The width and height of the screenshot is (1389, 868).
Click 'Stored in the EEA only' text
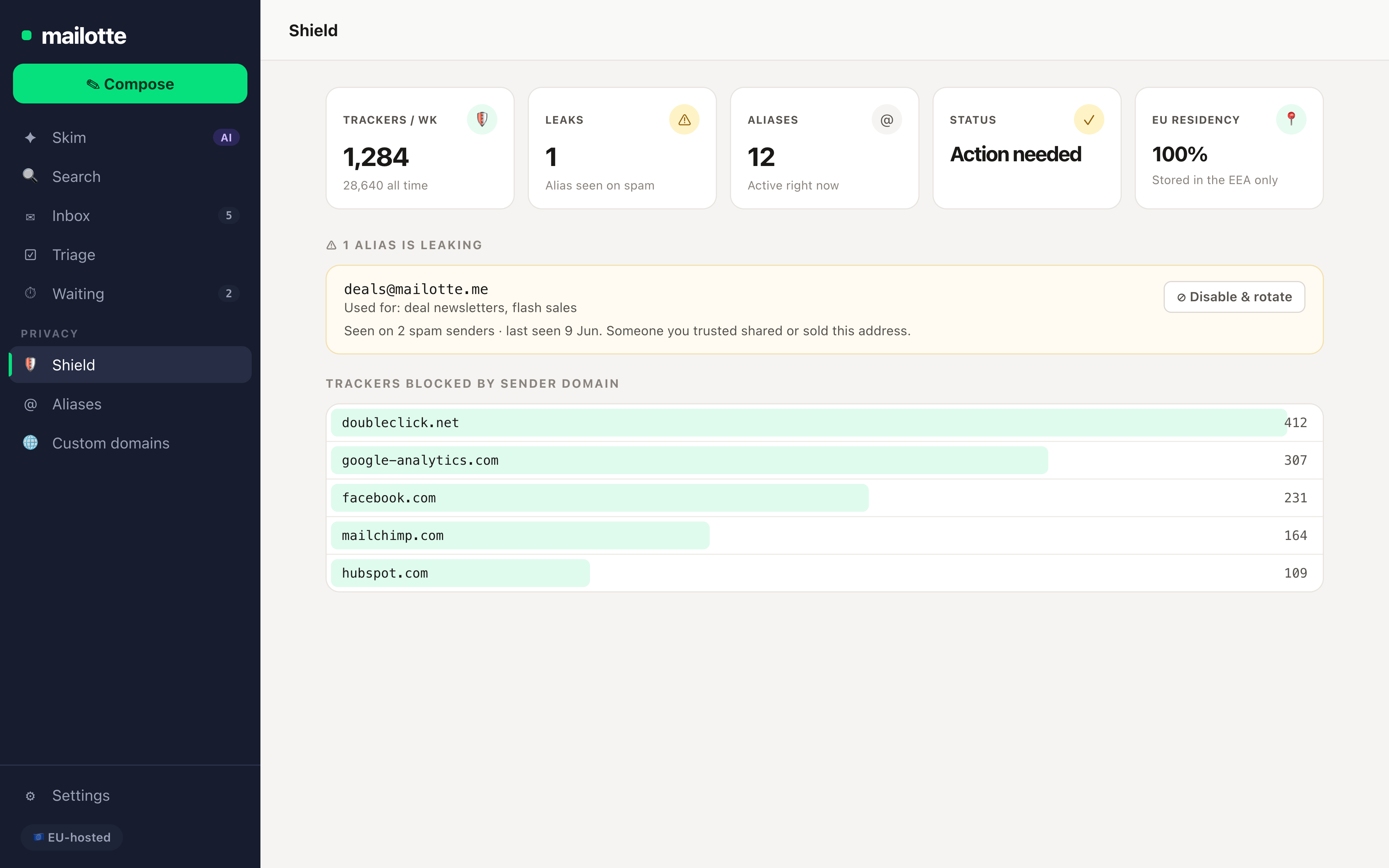coord(1215,180)
